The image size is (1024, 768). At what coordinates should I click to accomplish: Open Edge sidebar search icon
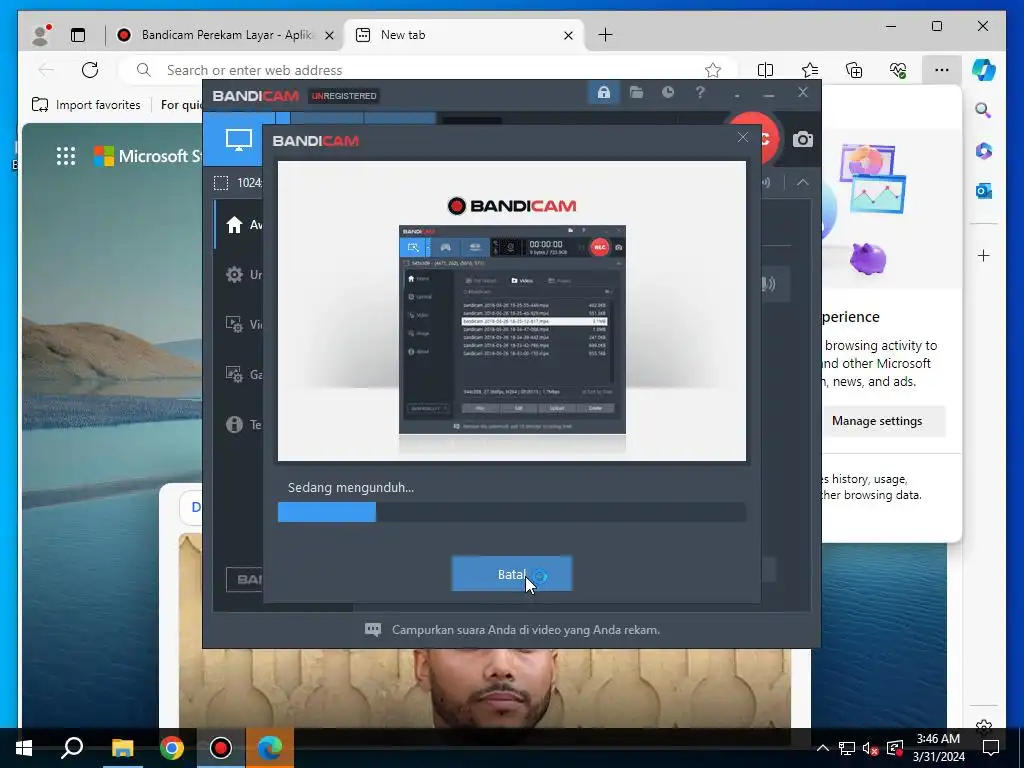pos(983,110)
